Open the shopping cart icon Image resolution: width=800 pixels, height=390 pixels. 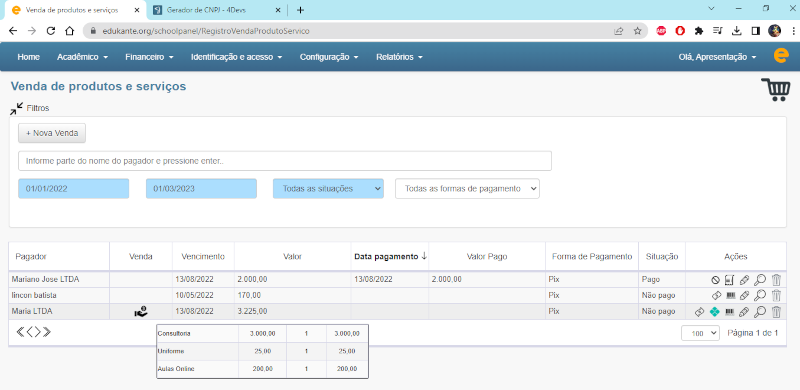point(776,90)
